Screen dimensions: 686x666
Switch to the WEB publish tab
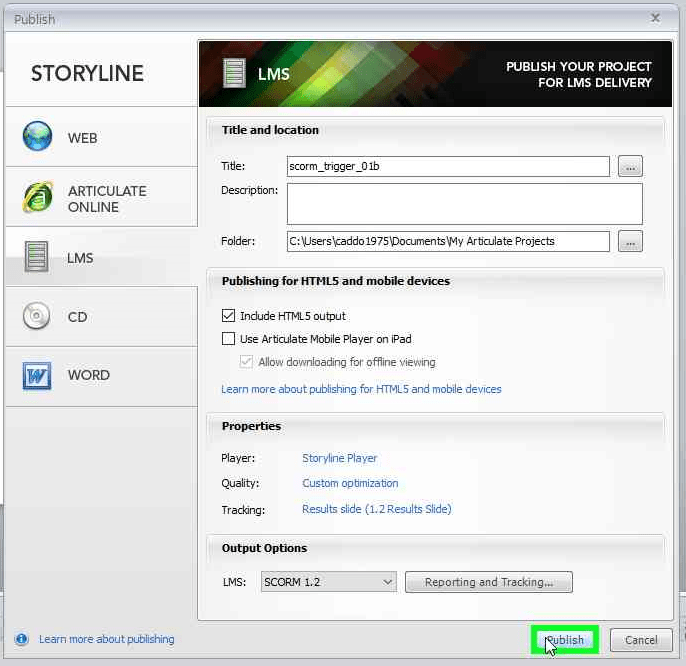[x=102, y=137]
